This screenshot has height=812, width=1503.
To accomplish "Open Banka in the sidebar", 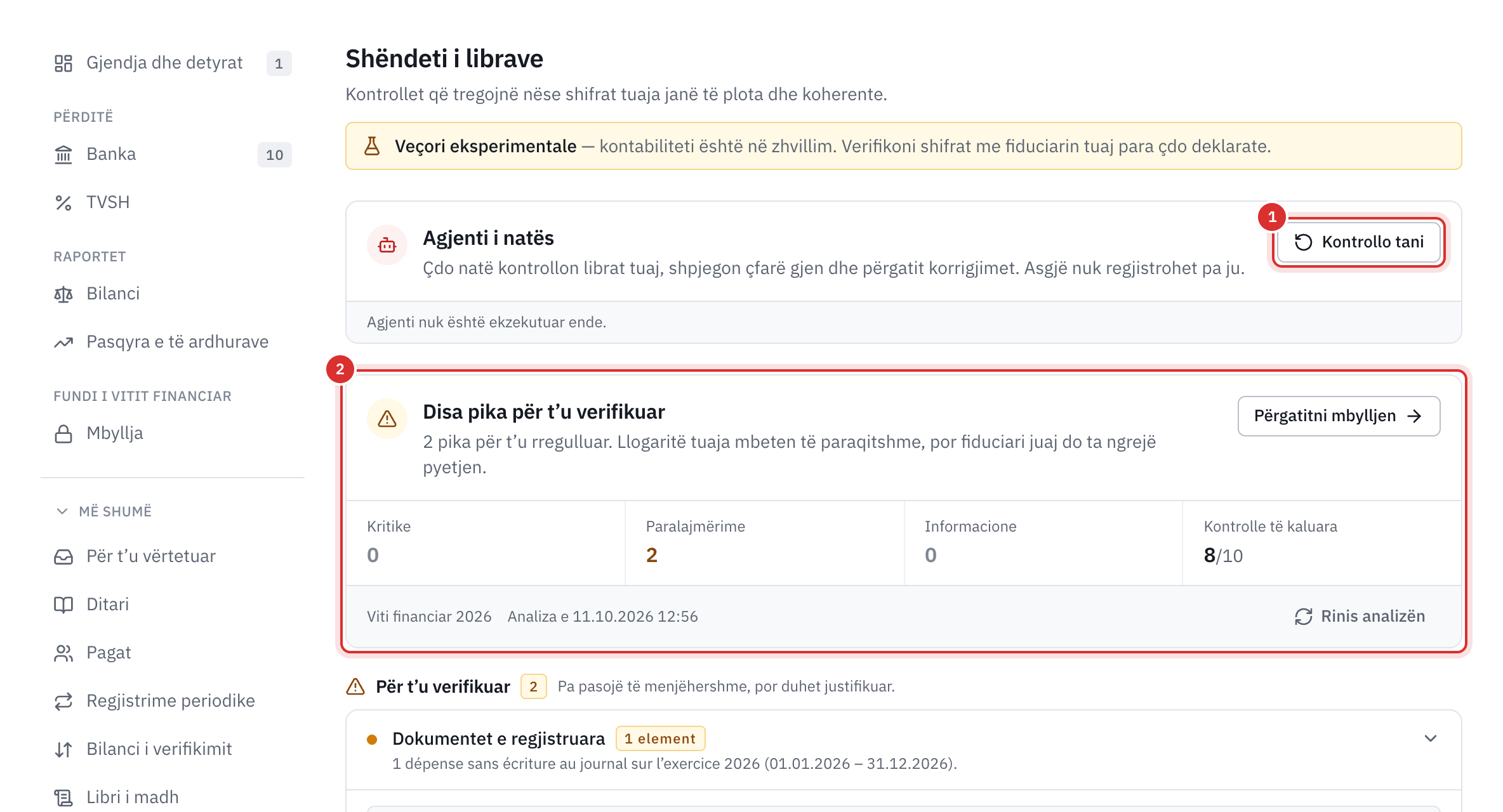I will 173,154.
